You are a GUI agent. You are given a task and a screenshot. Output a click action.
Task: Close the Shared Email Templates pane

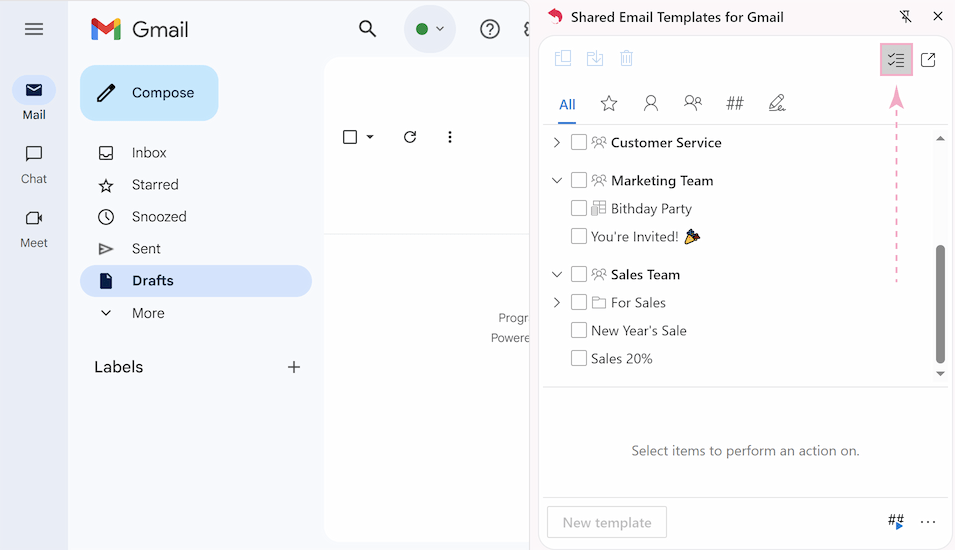click(x=938, y=16)
